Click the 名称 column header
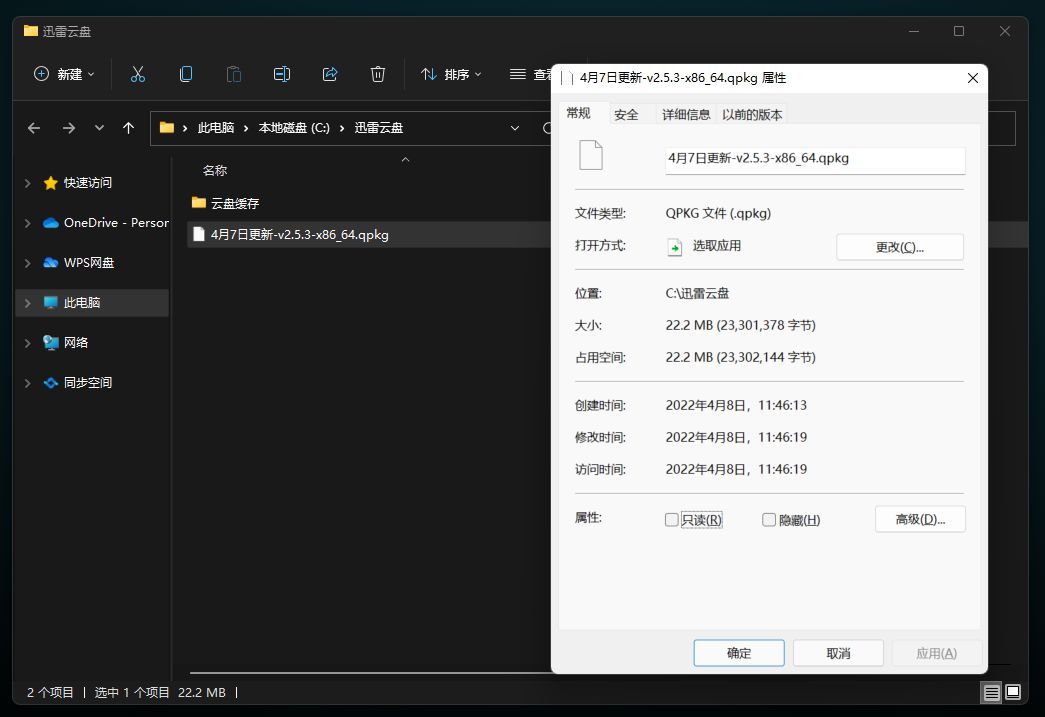The image size is (1045, 717). (215, 171)
